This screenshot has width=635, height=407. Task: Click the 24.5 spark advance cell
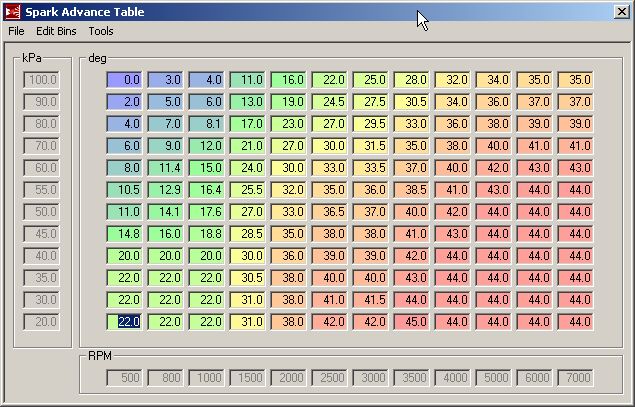click(330, 101)
